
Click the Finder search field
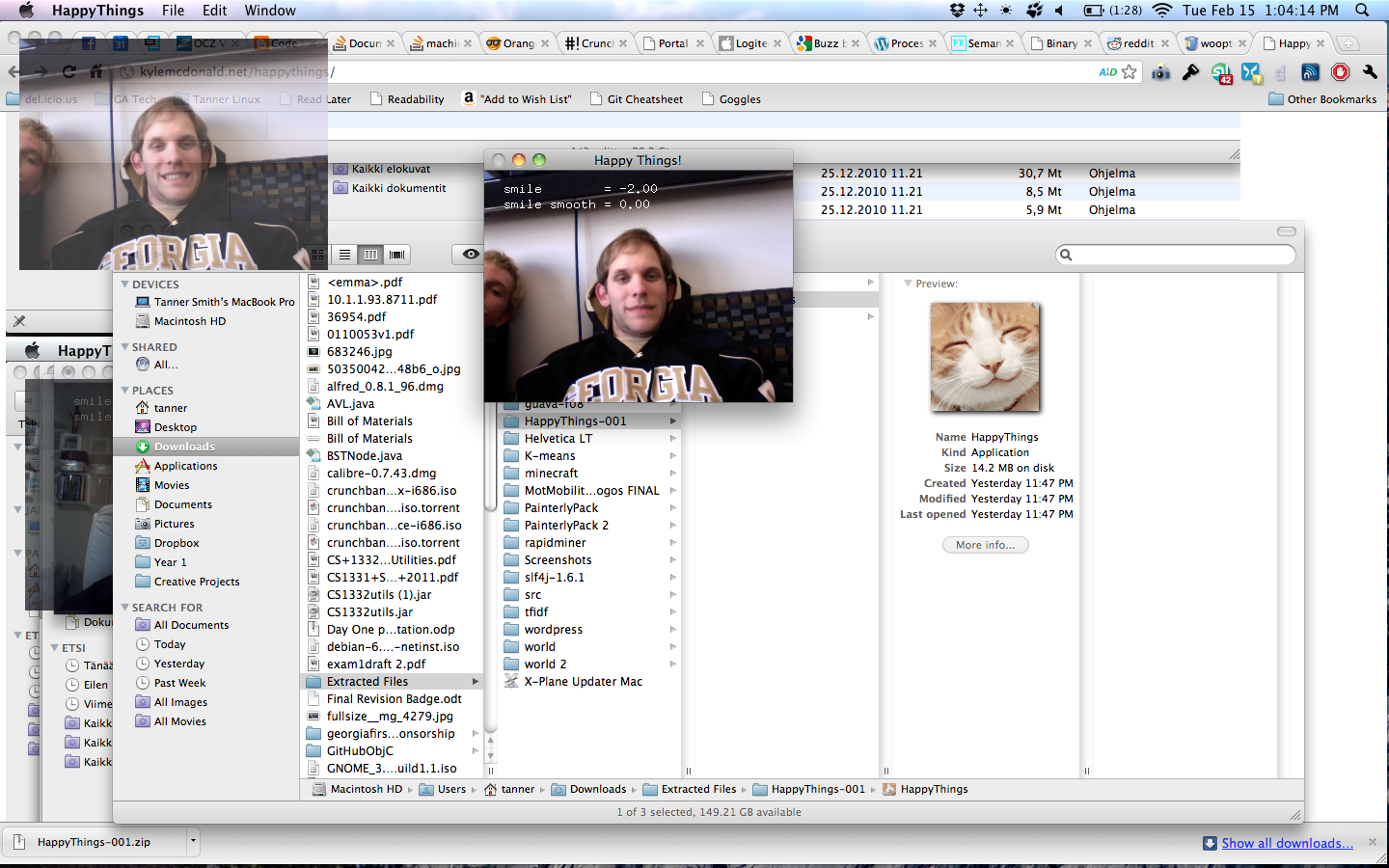(x=1177, y=255)
